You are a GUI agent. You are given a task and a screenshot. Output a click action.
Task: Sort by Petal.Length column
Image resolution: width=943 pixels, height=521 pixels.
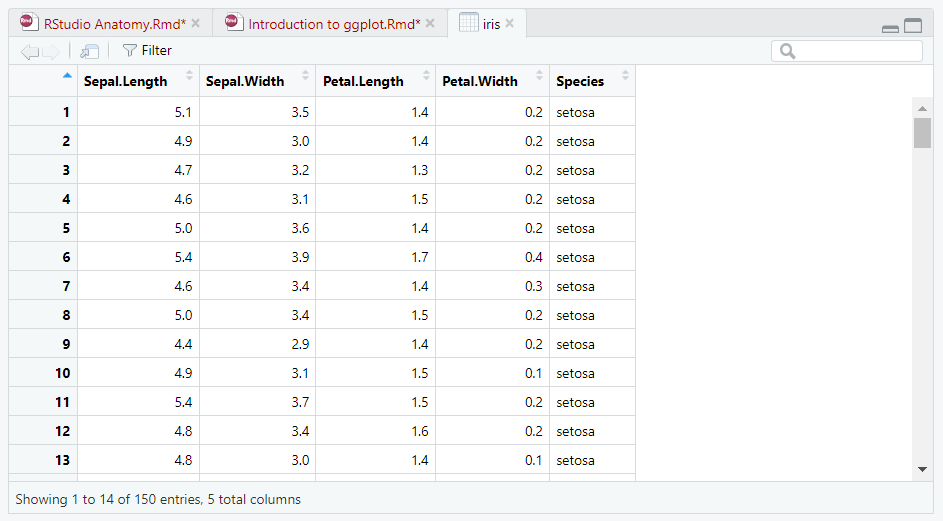pyautogui.click(x=374, y=81)
